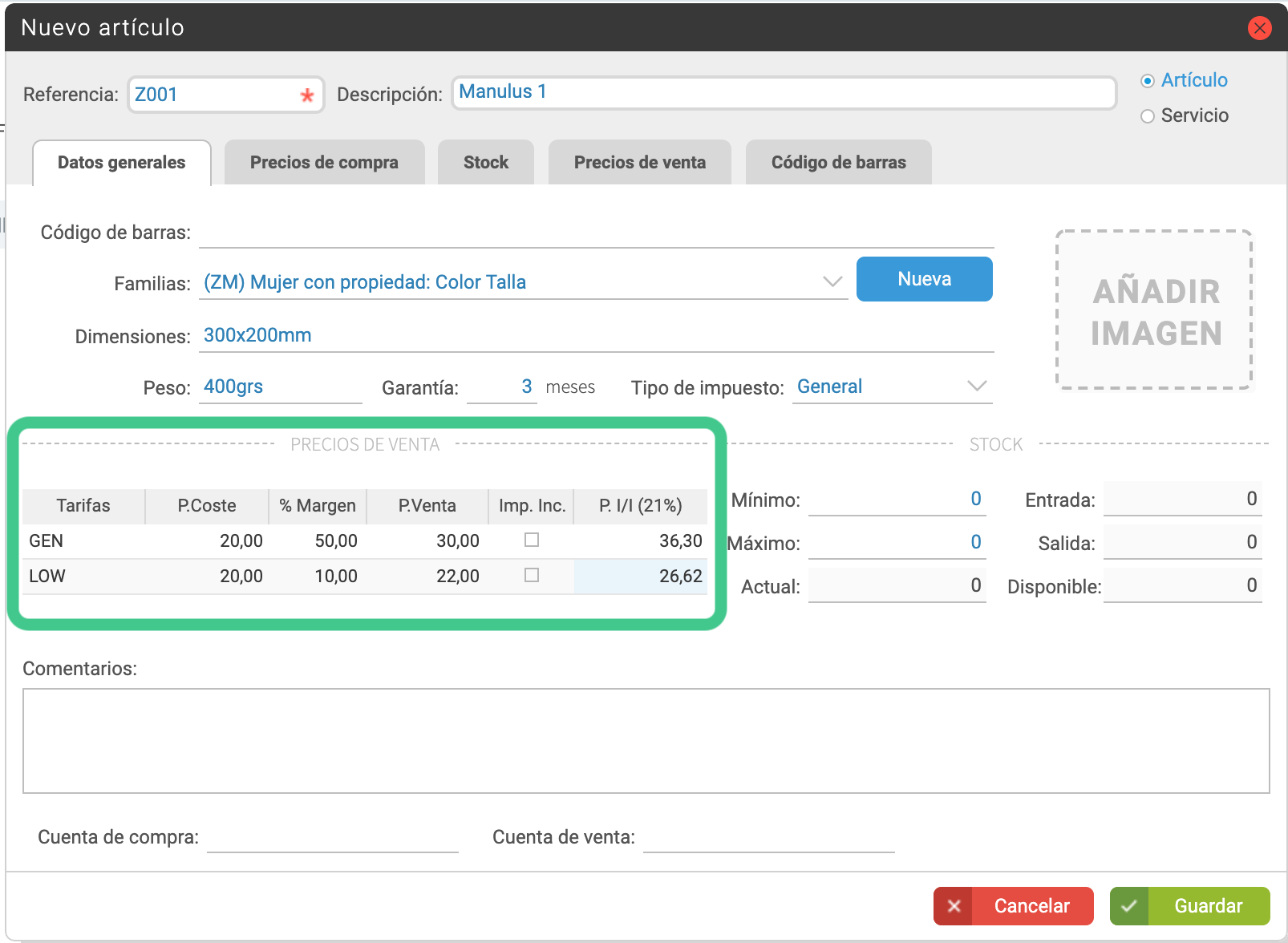This screenshot has width=1288, height=943.
Task: Switch to the Precios de compra tab
Action: click(324, 163)
